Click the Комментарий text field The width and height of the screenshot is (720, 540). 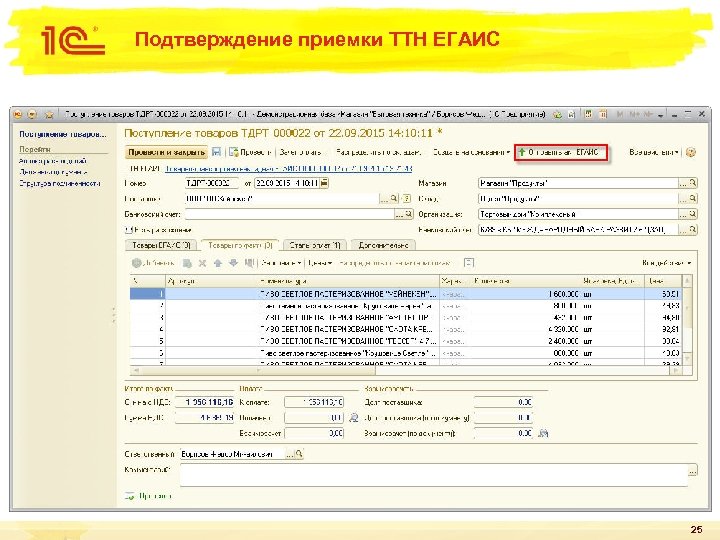point(433,474)
